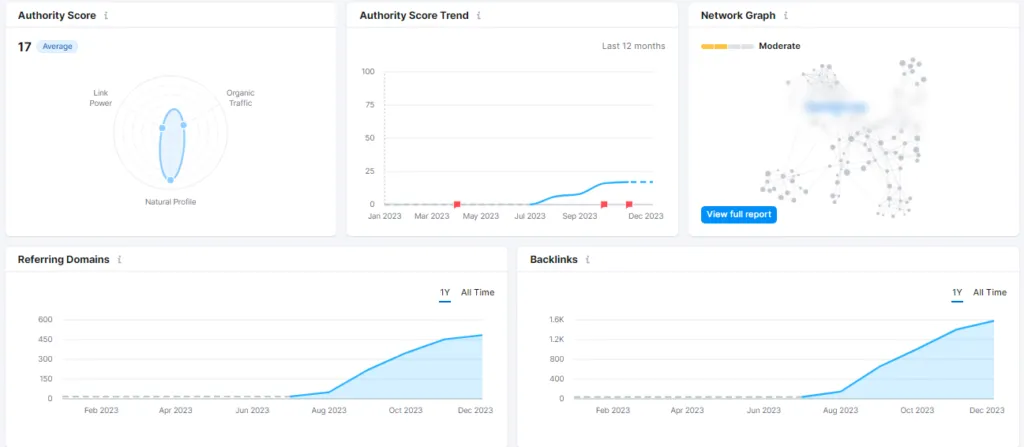Screen dimensions: 1024x447
Task: Click 'Jul 2023' on Authority Score Trend axis
Action: point(529,216)
